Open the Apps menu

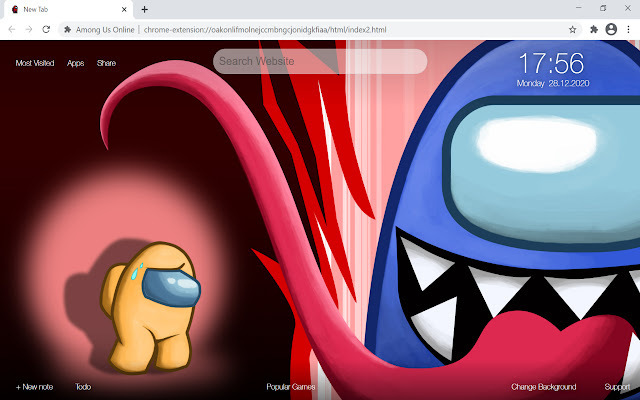pyautogui.click(x=76, y=63)
